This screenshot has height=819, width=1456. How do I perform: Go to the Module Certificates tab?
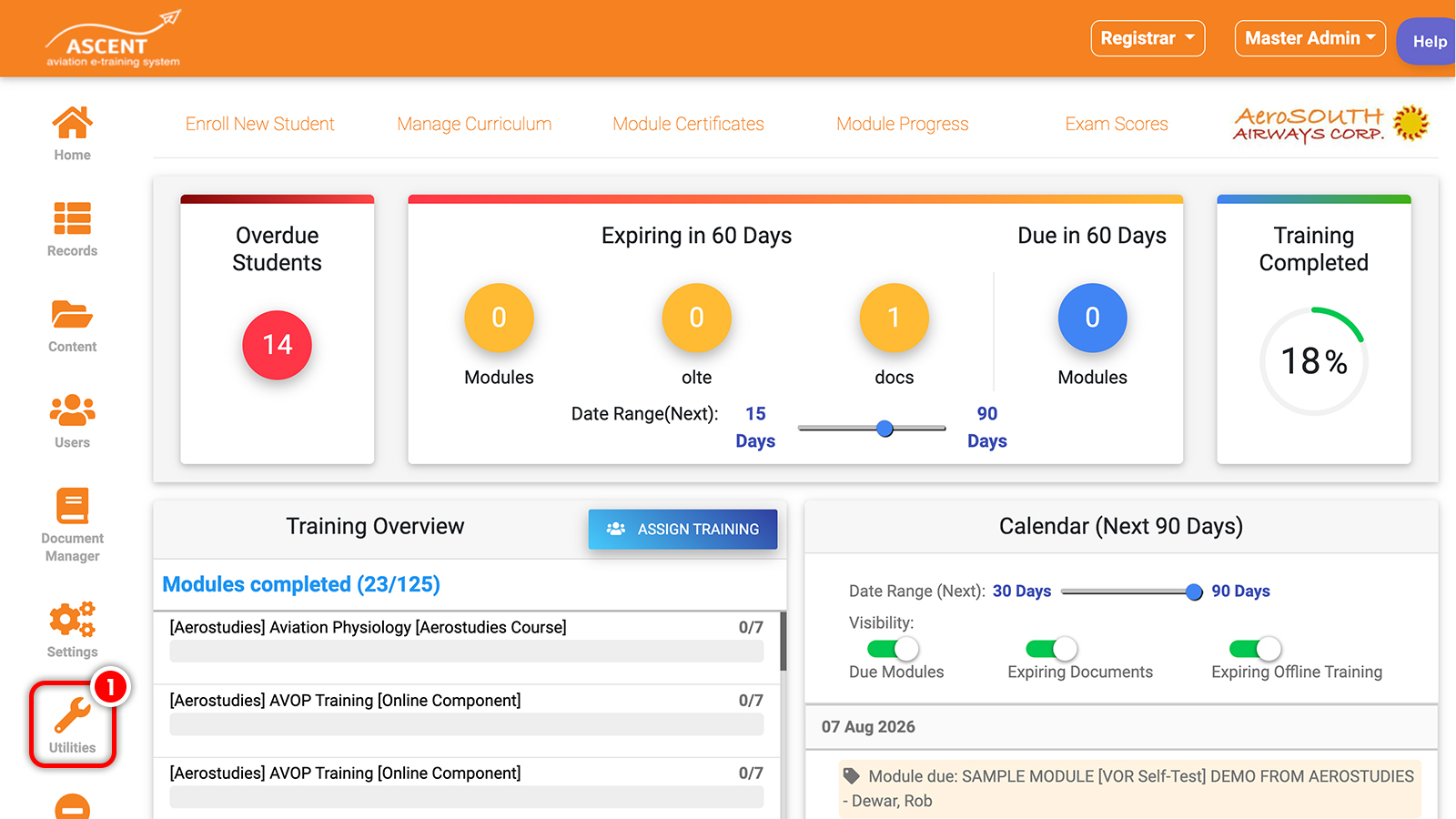pos(688,124)
